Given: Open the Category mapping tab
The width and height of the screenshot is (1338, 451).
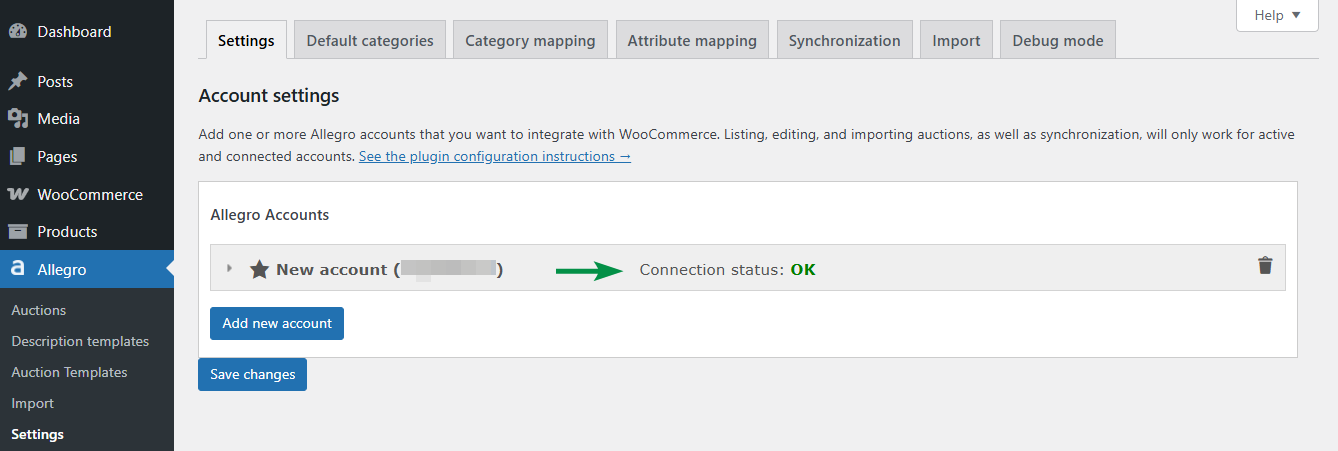Looking at the screenshot, I should pyautogui.click(x=530, y=40).
